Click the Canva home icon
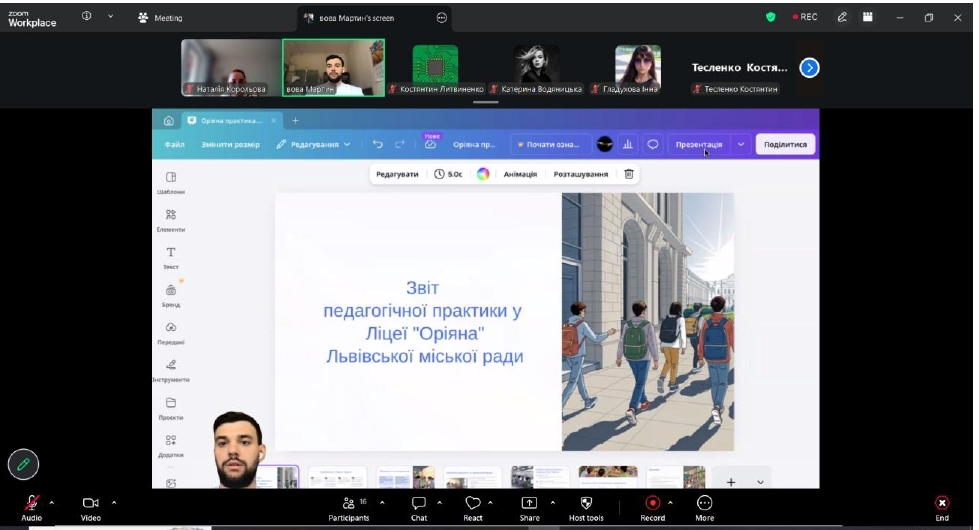The height and width of the screenshot is (530, 979). [169, 121]
